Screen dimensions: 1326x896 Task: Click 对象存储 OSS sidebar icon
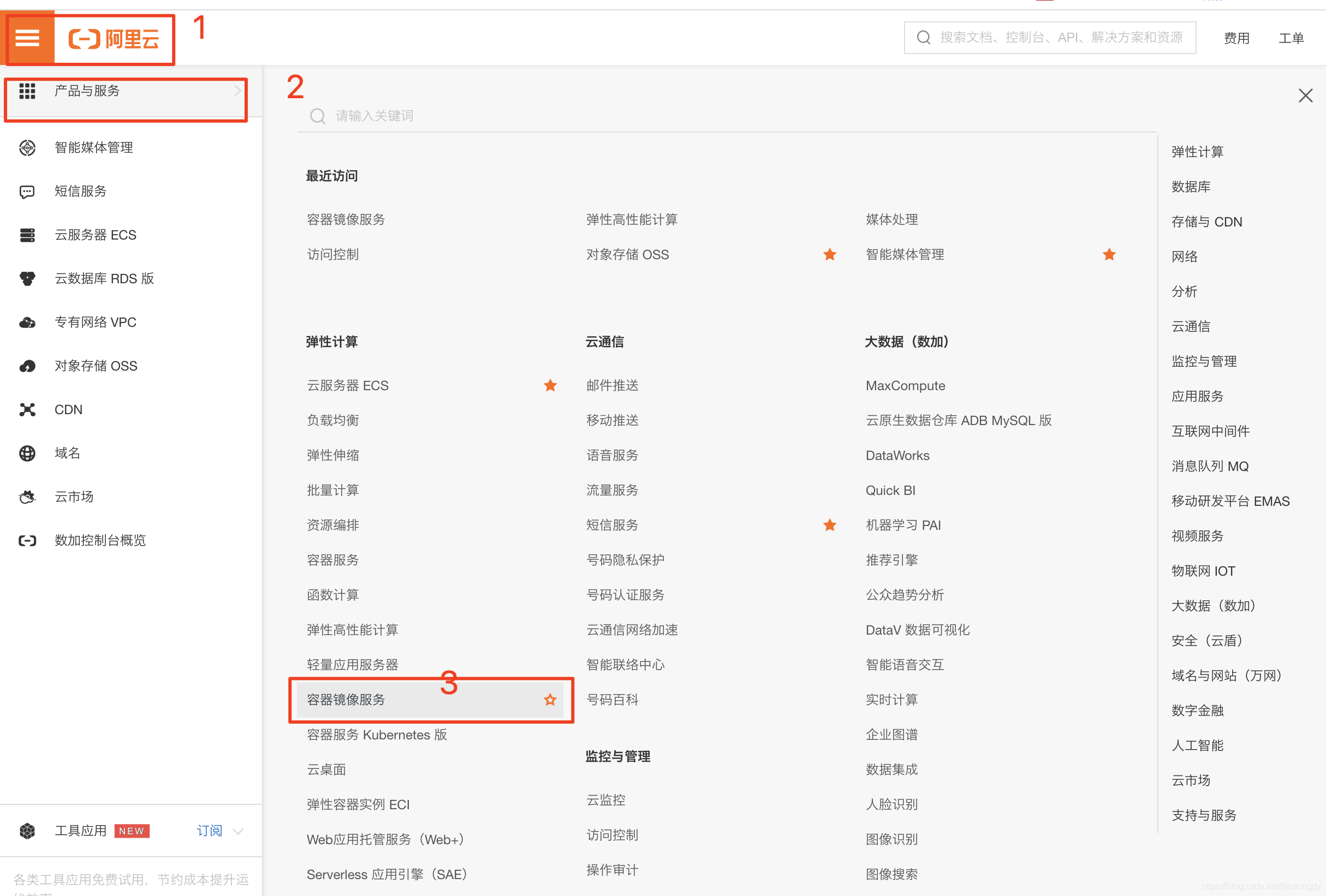click(x=27, y=366)
